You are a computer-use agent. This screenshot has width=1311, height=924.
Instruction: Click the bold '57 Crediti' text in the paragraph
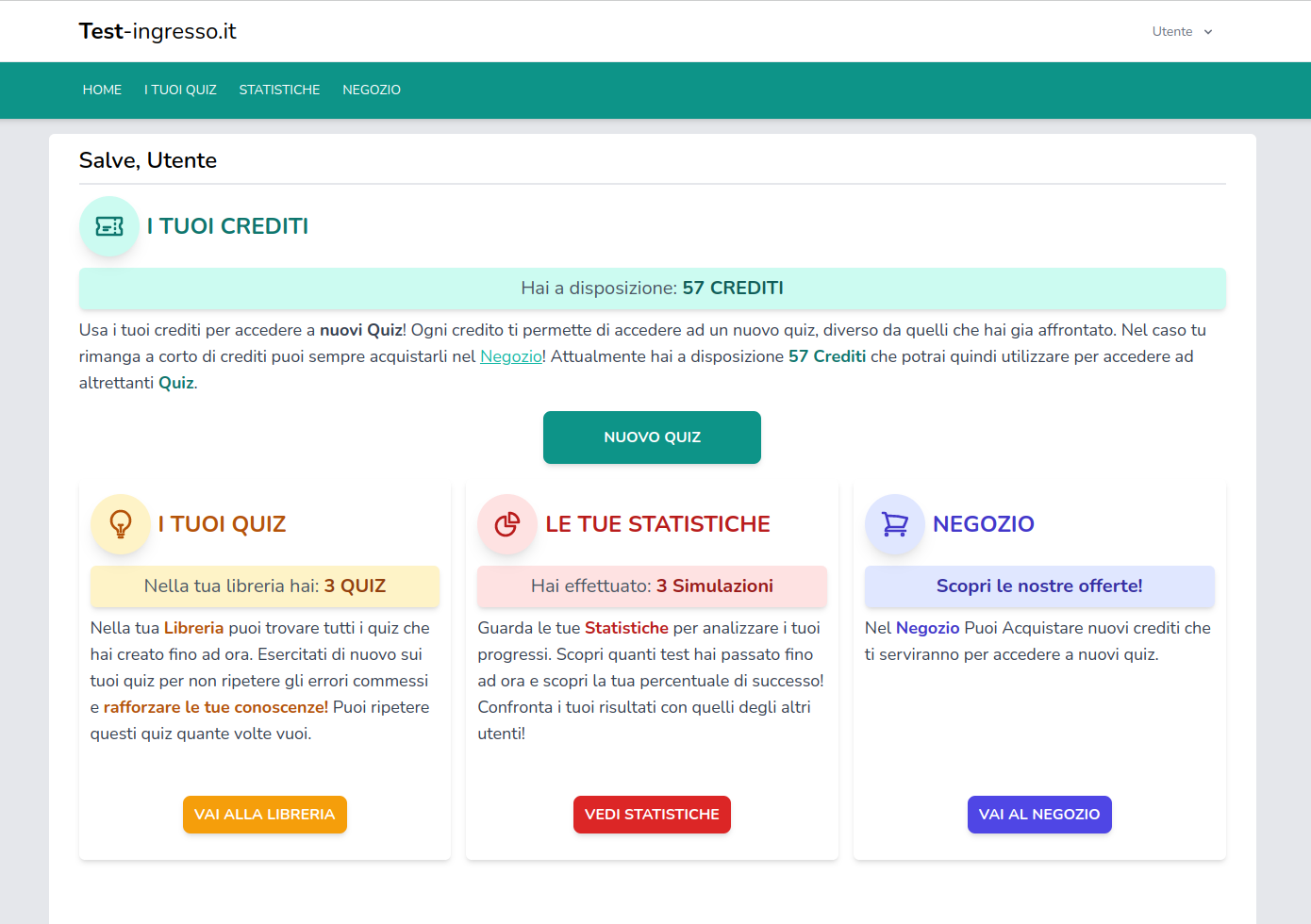point(827,356)
